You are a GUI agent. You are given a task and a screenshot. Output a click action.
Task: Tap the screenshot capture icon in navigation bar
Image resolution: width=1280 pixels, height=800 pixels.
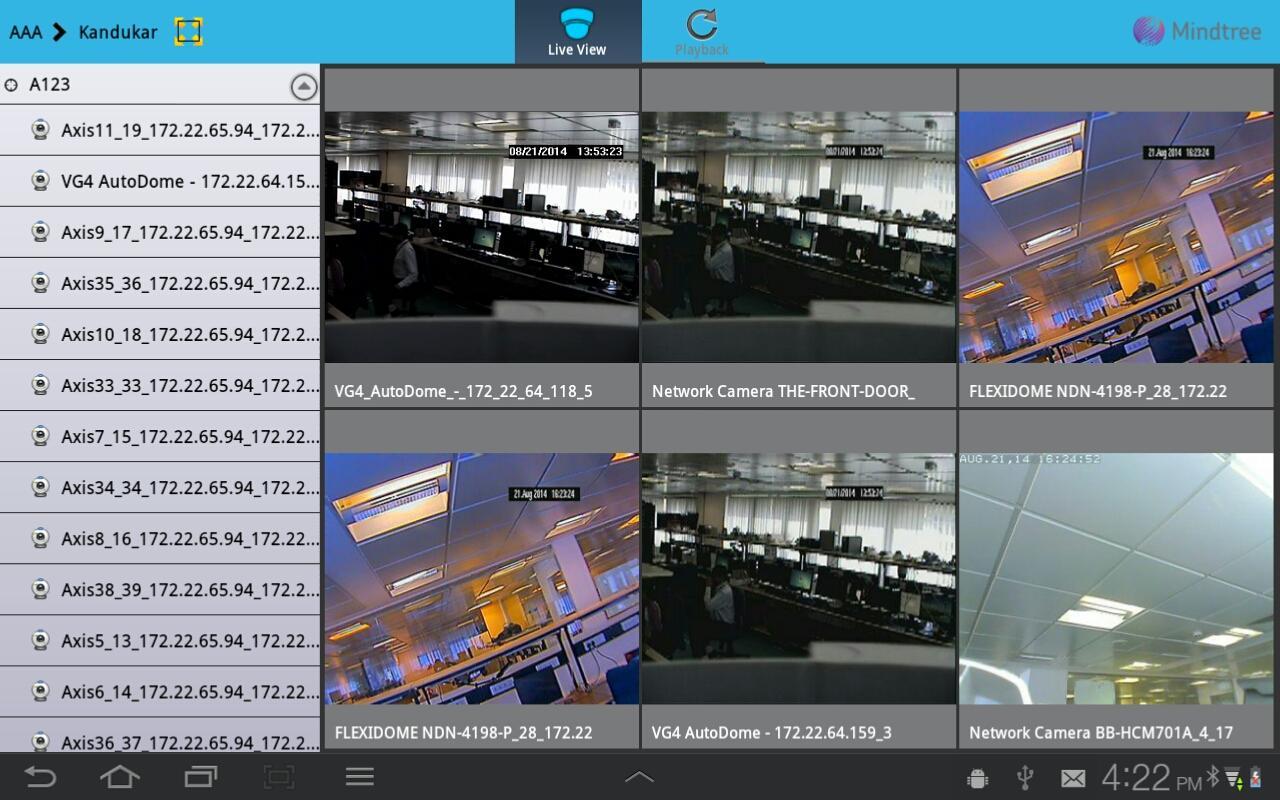279,777
